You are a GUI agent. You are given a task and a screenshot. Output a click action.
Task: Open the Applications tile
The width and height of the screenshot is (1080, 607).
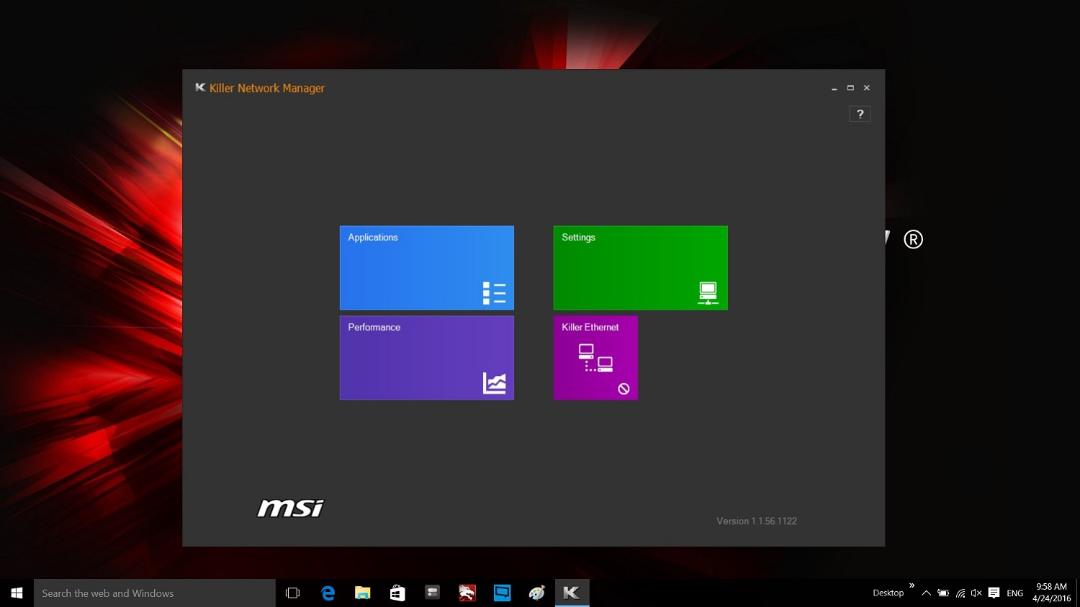(426, 267)
